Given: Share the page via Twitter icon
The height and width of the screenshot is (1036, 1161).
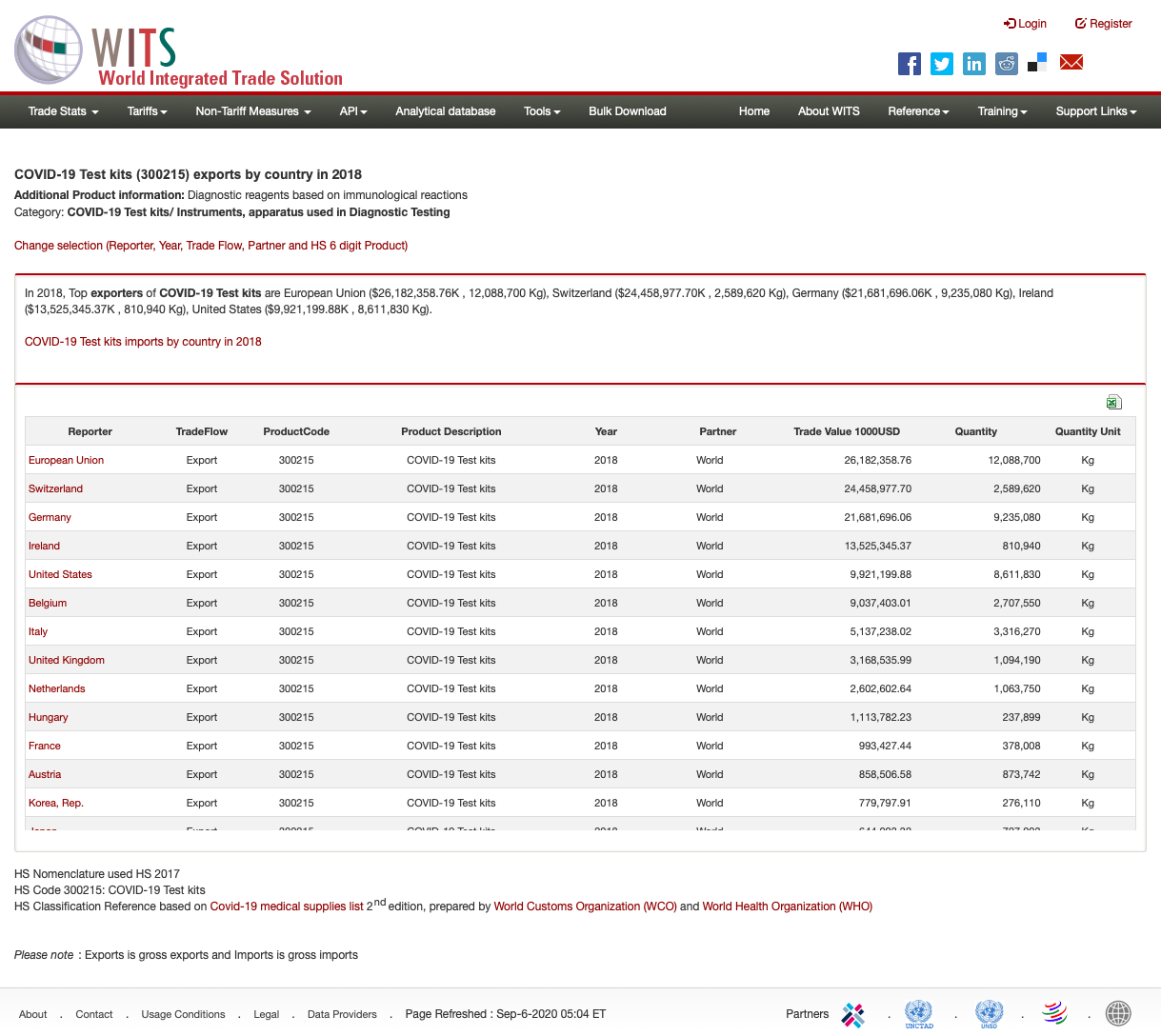Looking at the screenshot, I should [942, 64].
